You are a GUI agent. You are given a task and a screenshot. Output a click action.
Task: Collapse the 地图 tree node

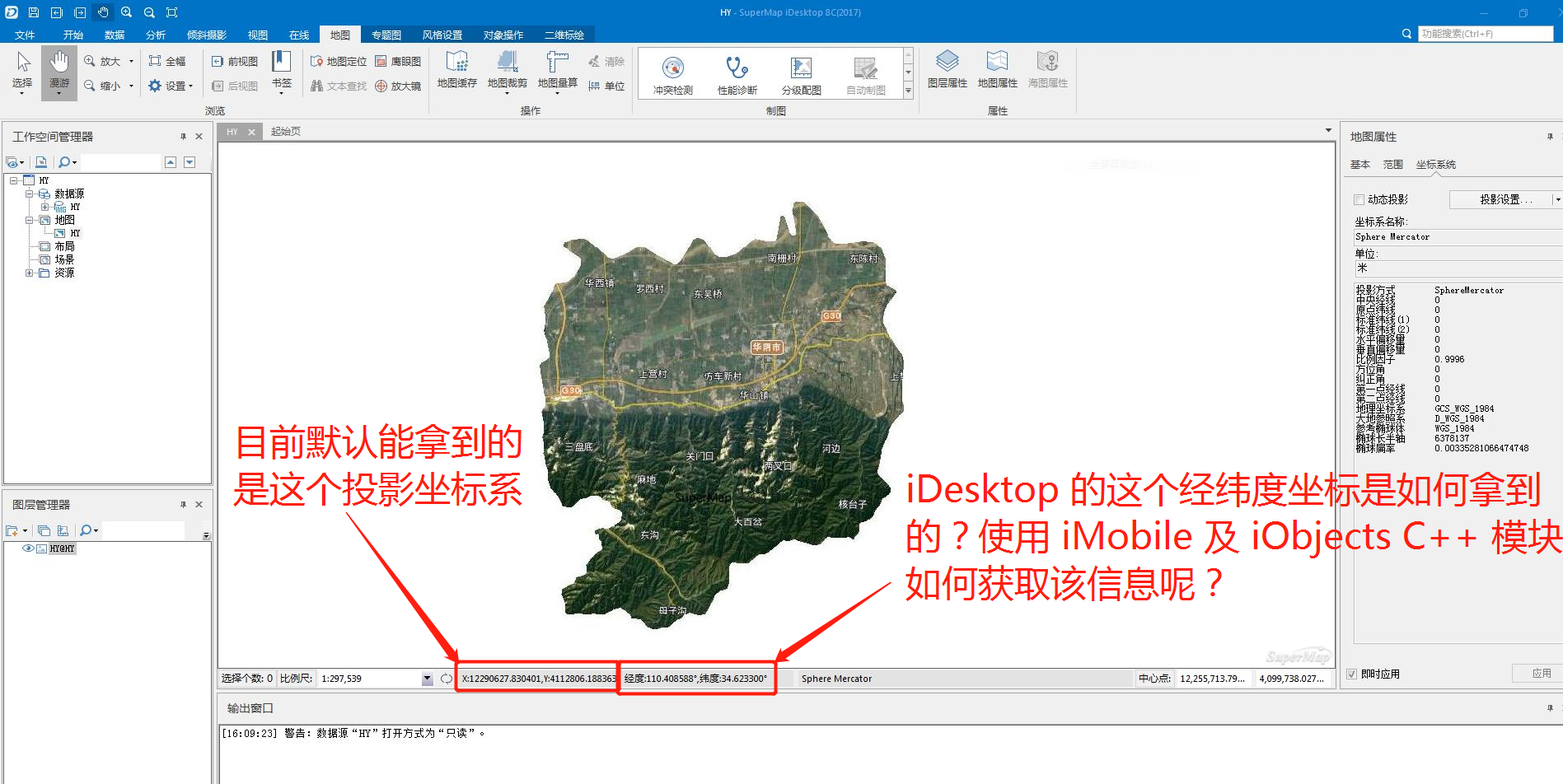[30, 220]
